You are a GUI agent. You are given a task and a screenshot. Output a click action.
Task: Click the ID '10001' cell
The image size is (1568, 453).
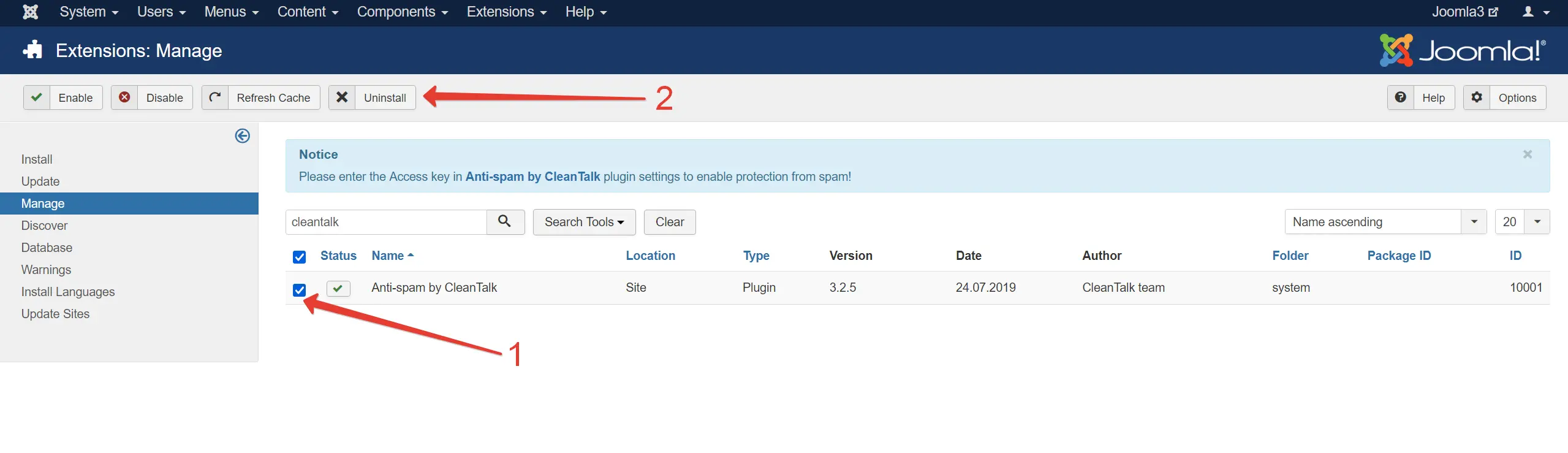(1526, 287)
